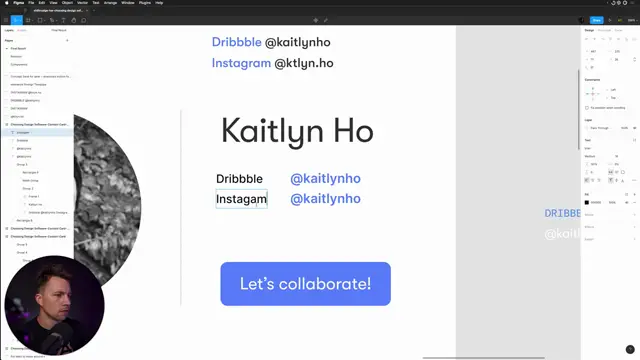Click the Present play icon
The height and width of the screenshot is (360, 640).
click(610, 20)
